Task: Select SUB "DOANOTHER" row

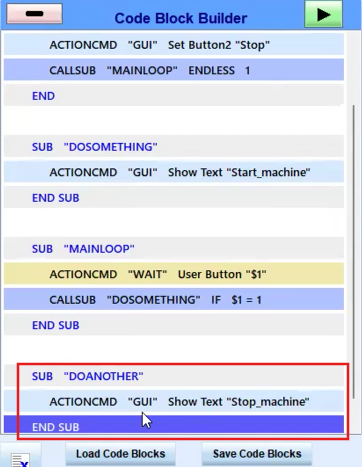Action: pos(174,376)
